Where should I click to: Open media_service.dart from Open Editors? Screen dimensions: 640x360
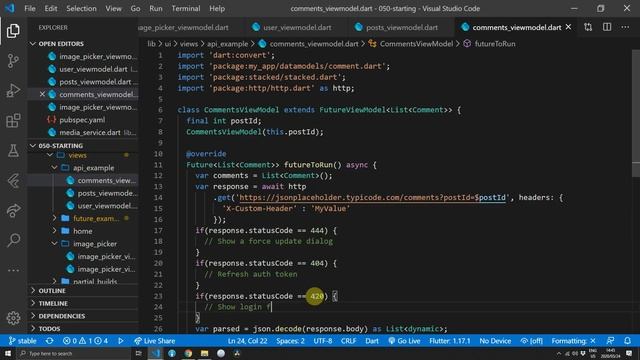click(90, 132)
